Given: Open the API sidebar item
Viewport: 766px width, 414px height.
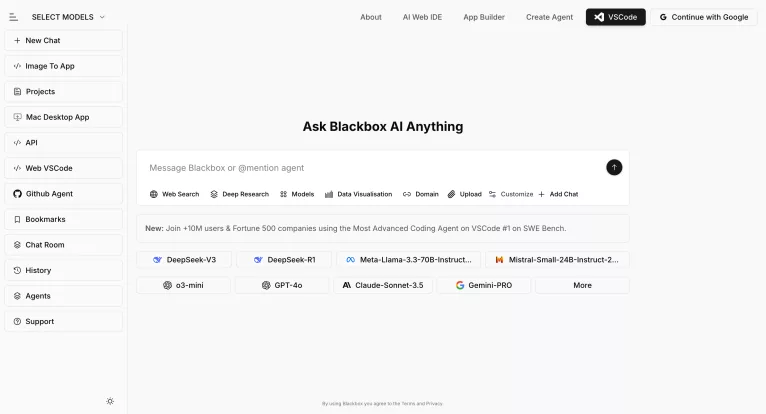Looking at the screenshot, I should [64, 143].
